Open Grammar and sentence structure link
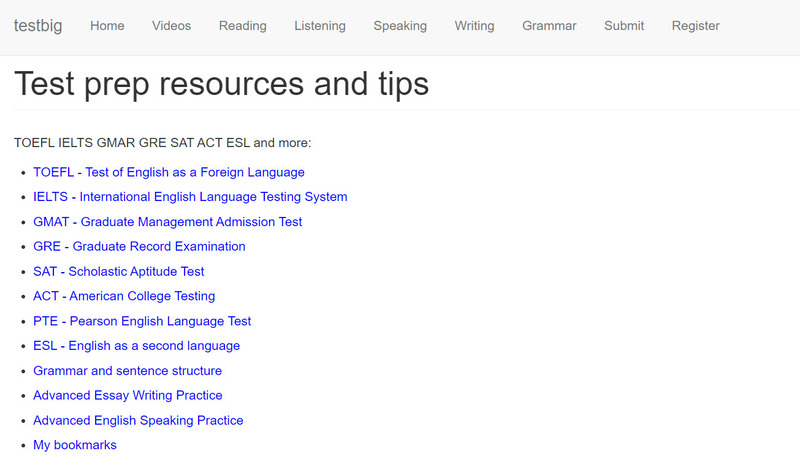 pos(128,371)
